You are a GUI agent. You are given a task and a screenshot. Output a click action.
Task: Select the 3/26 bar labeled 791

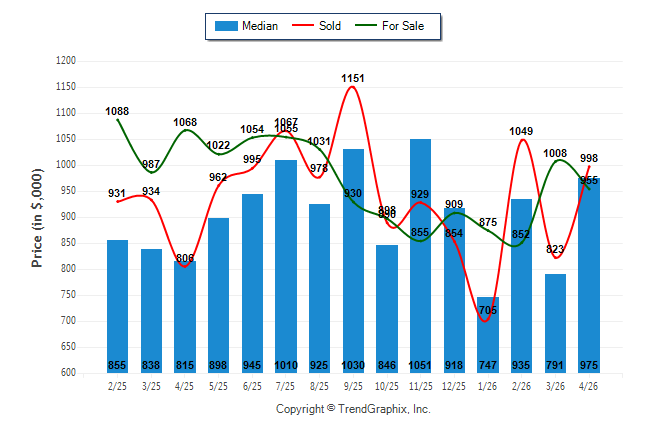[555, 324]
